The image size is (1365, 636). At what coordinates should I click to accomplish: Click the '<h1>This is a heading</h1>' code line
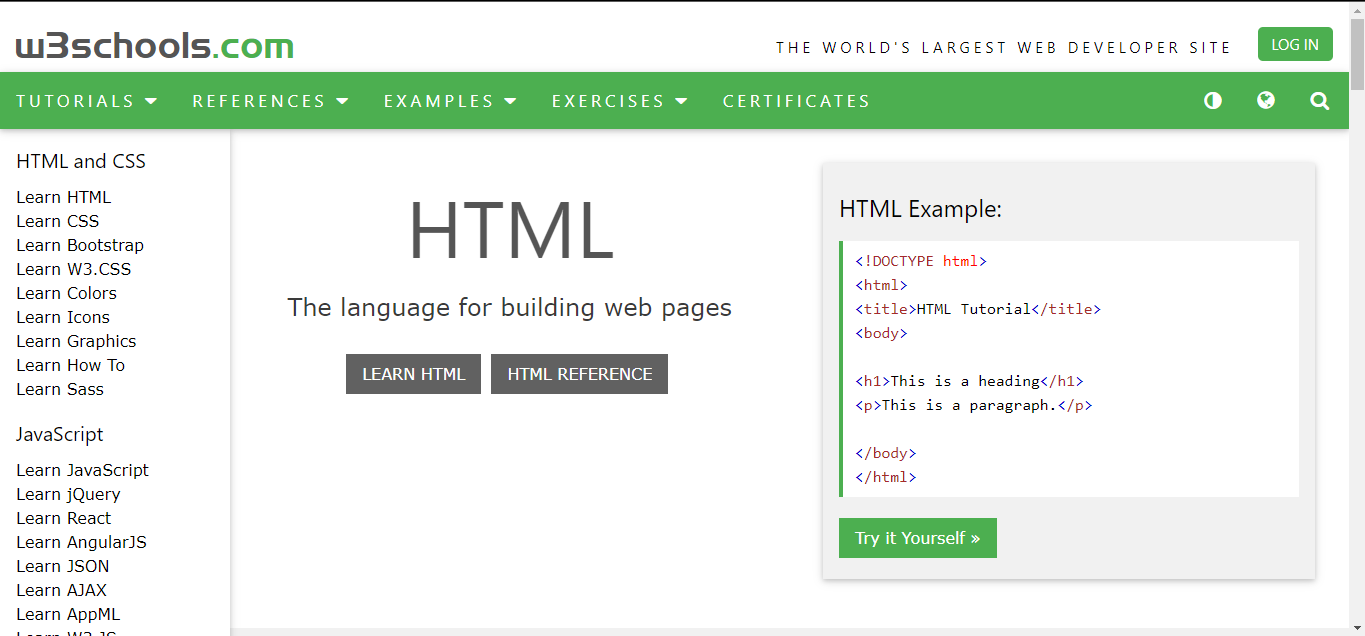[x=969, y=381]
